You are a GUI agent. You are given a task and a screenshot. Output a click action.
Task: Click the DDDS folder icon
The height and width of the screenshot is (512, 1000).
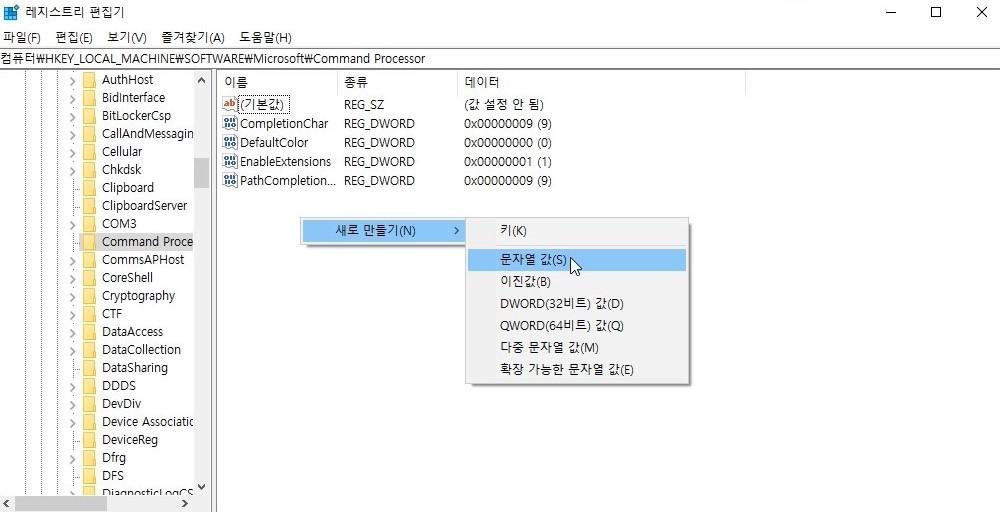tap(89, 386)
